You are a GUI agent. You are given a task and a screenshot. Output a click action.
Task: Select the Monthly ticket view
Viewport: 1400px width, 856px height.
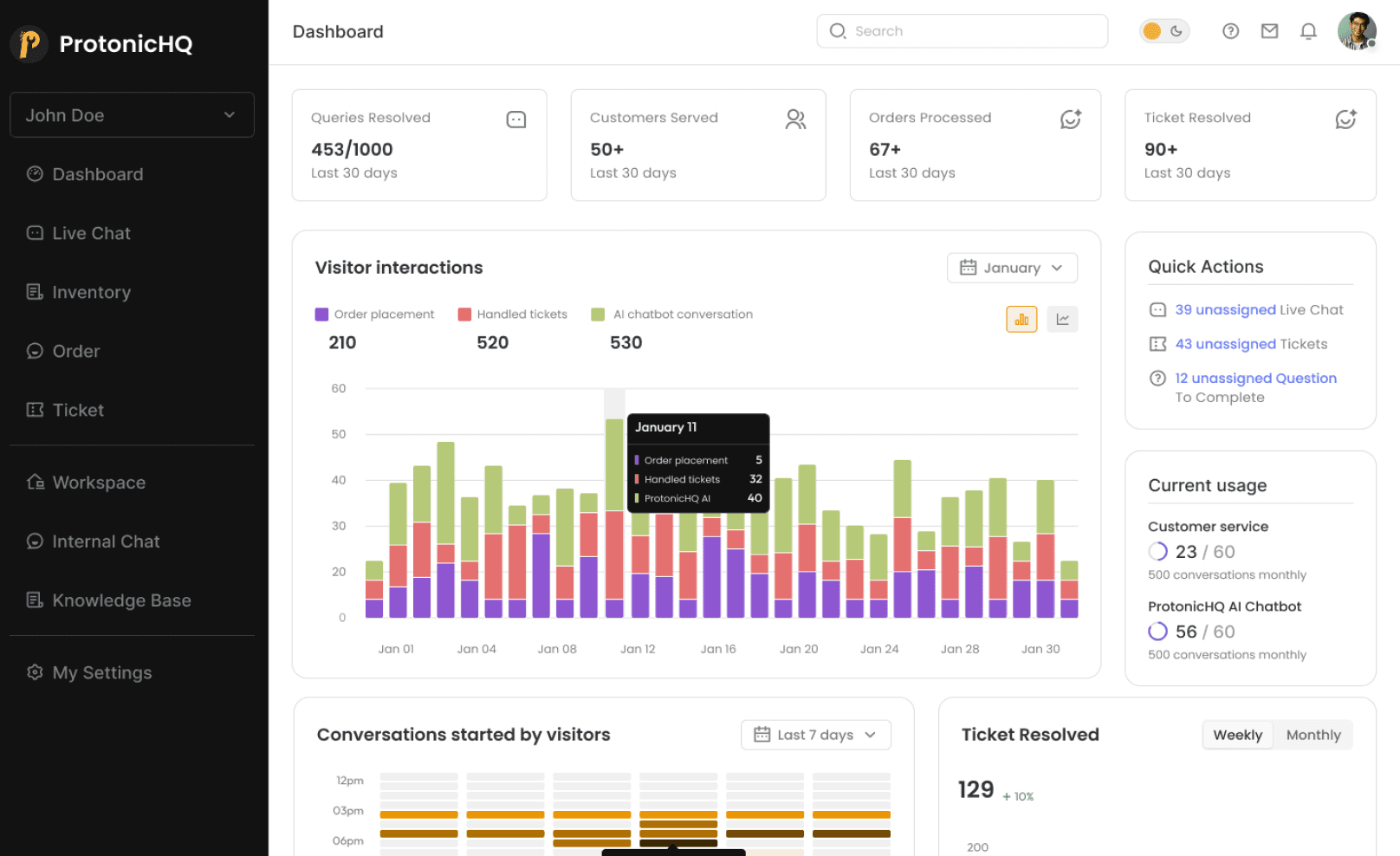[1312, 735]
